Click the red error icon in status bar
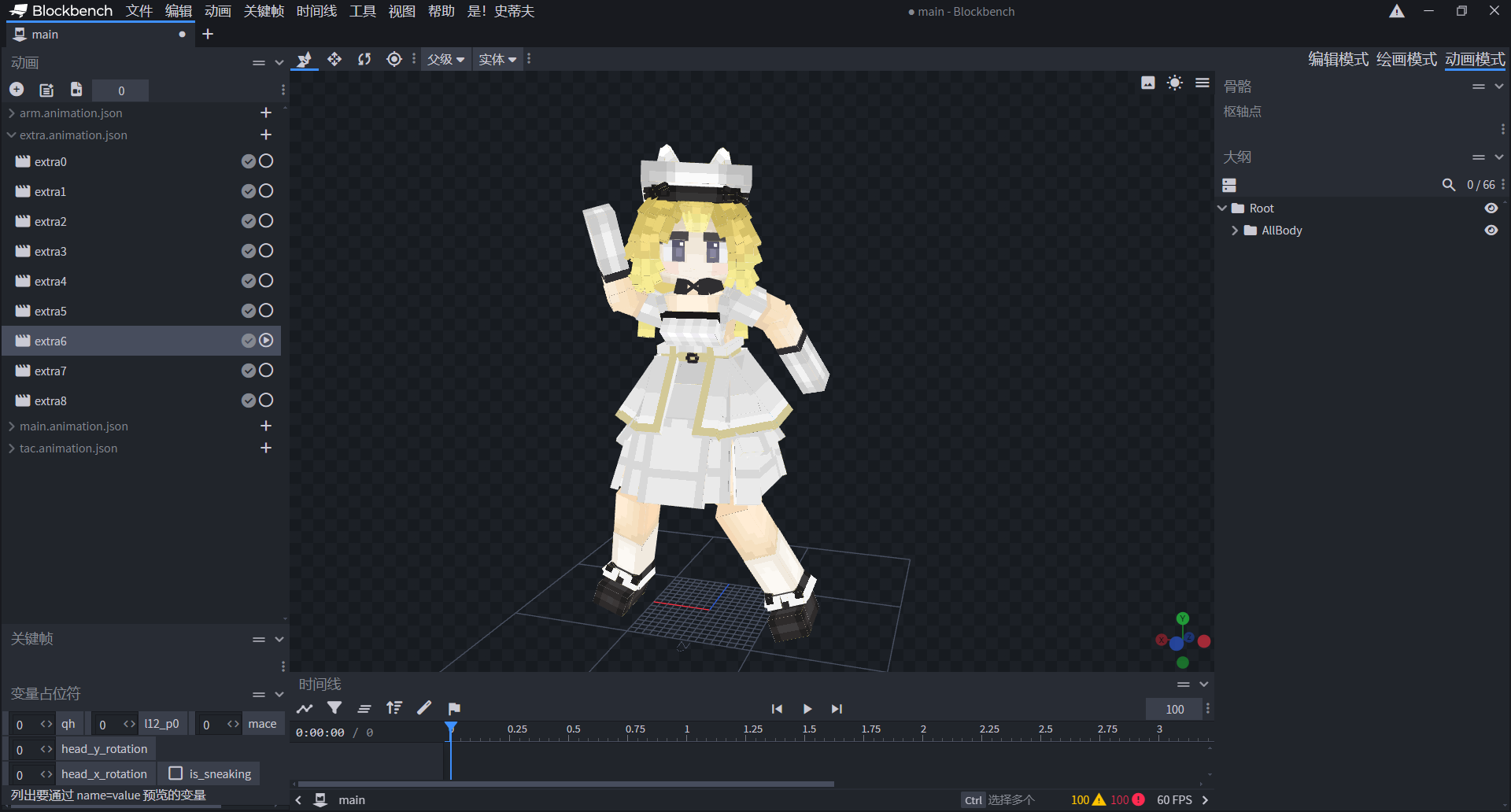 pyautogui.click(x=1138, y=799)
